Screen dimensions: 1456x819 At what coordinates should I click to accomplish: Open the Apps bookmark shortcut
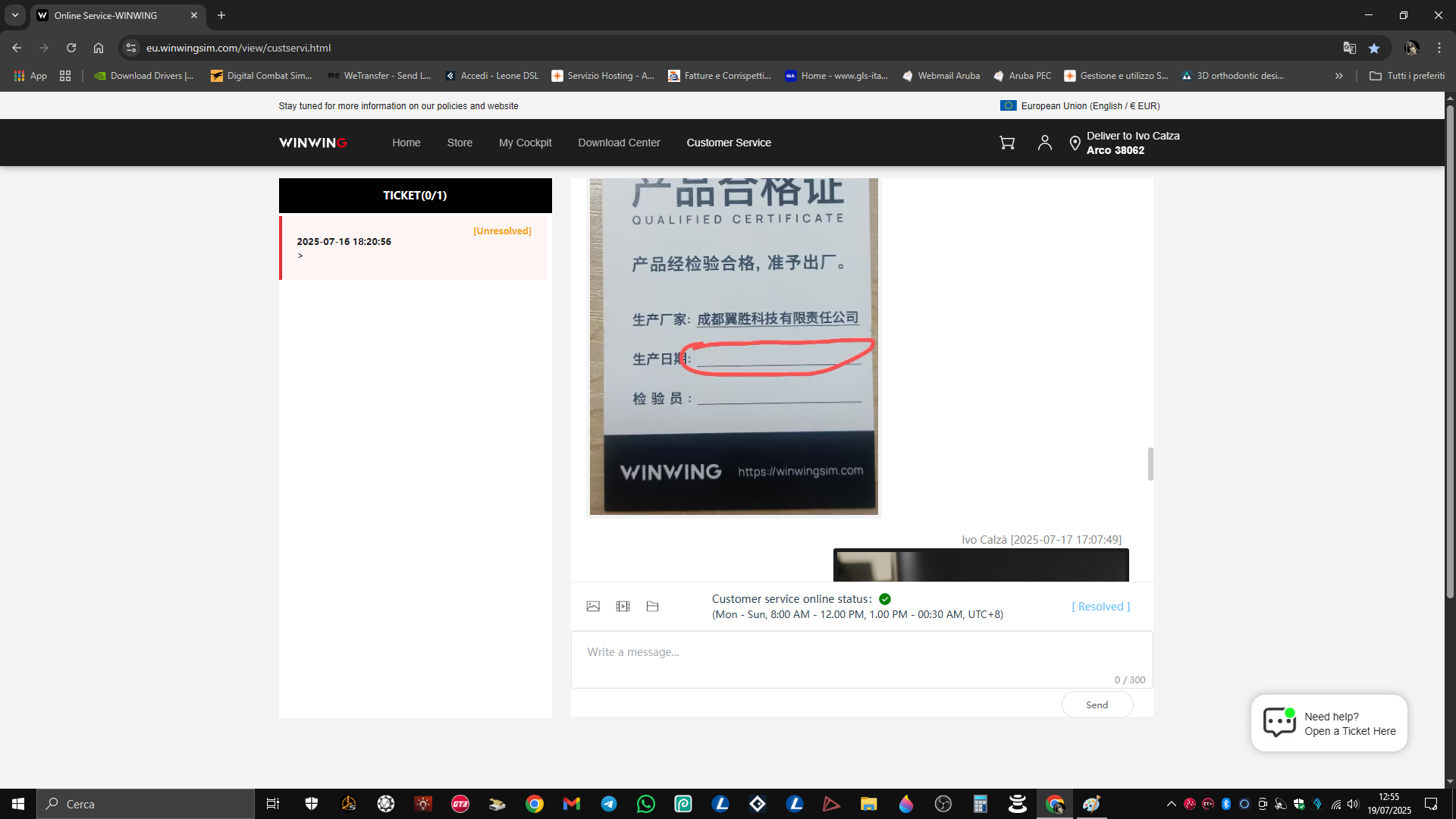(x=30, y=76)
